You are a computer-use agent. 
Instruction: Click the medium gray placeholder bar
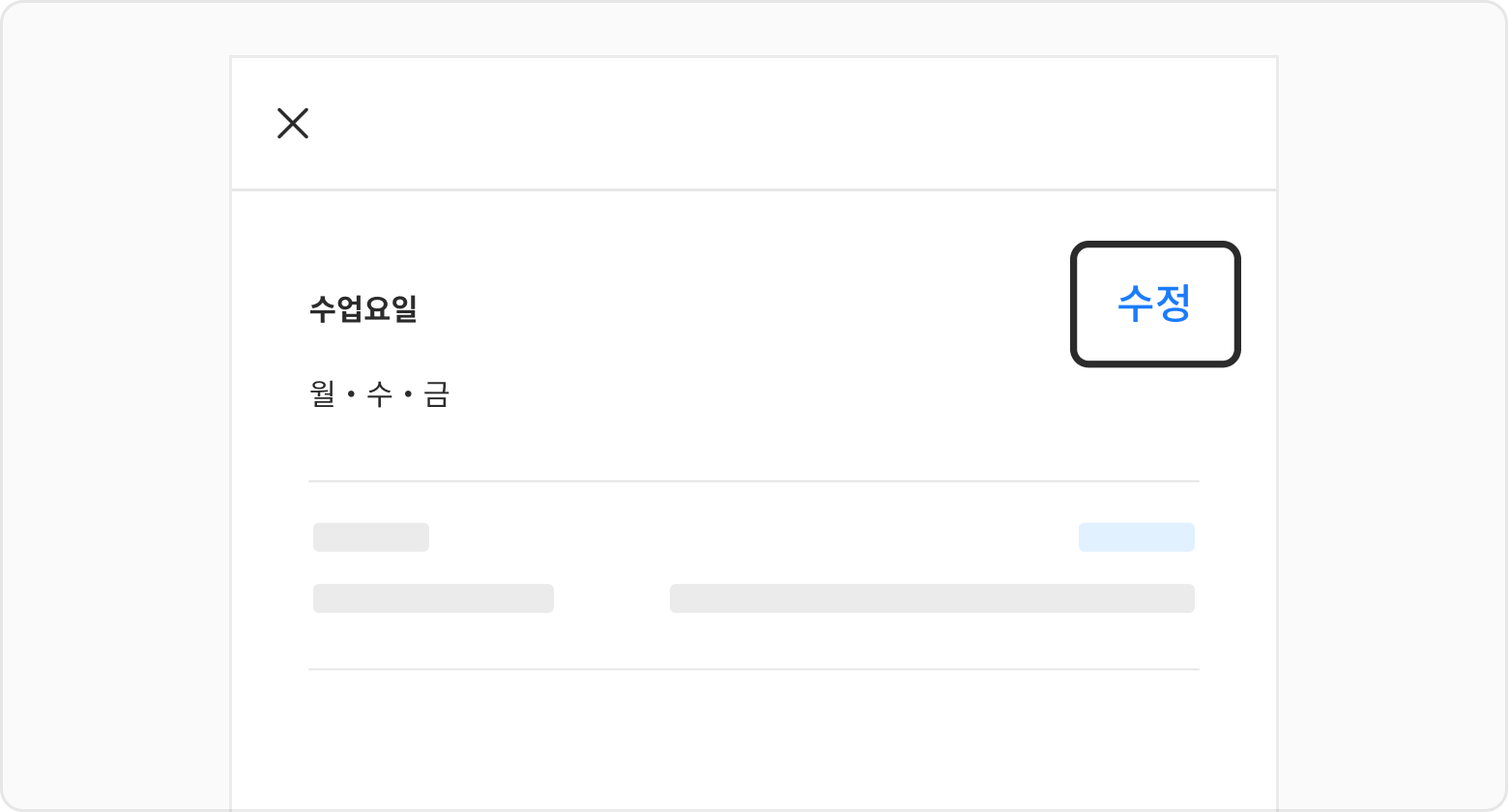pyautogui.click(x=433, y=598)
